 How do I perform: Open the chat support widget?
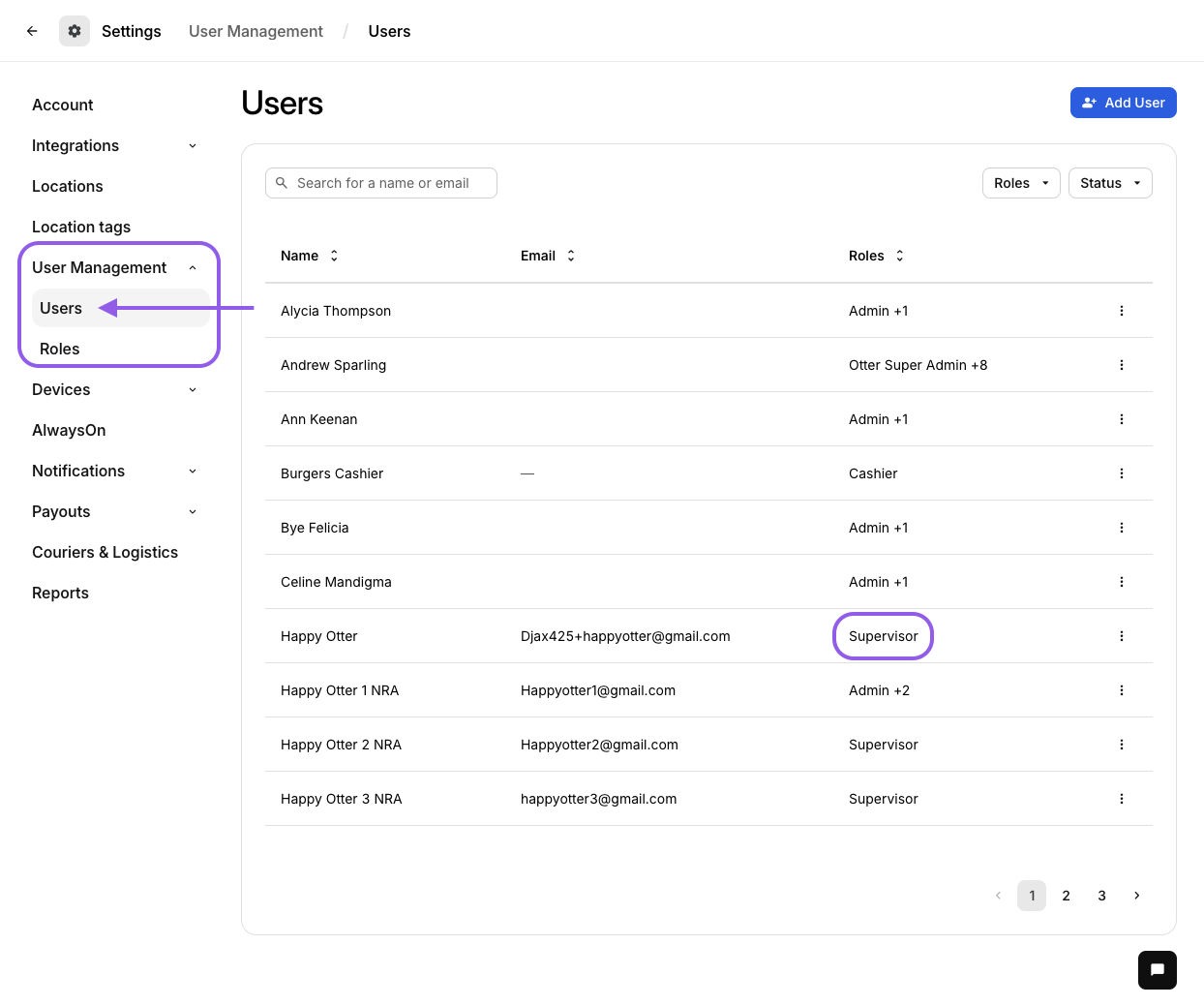pyautogui.click(x=1157, y=969)
